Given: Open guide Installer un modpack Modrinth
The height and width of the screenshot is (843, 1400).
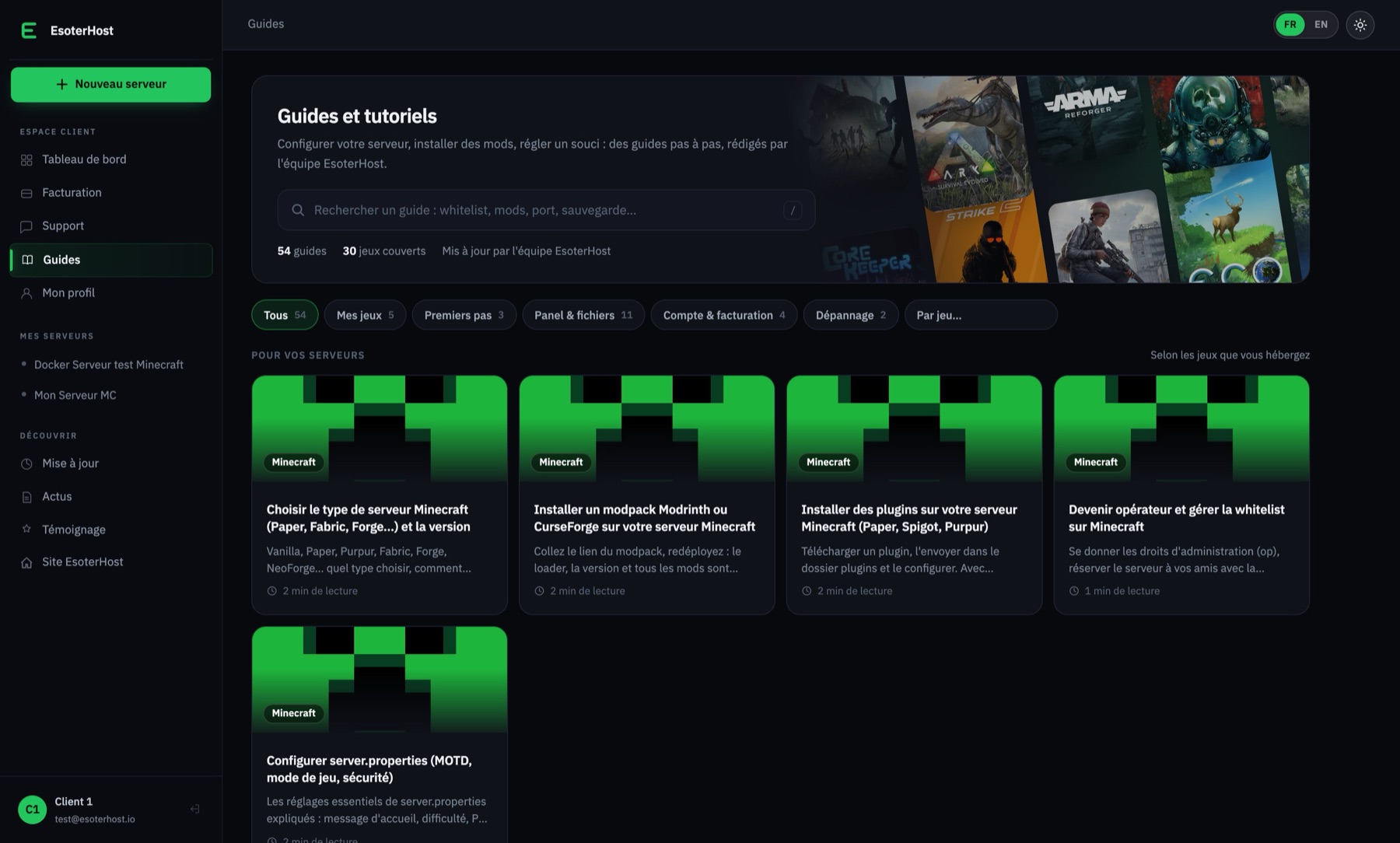Looking at the screenshot, I should coord(646,495).
